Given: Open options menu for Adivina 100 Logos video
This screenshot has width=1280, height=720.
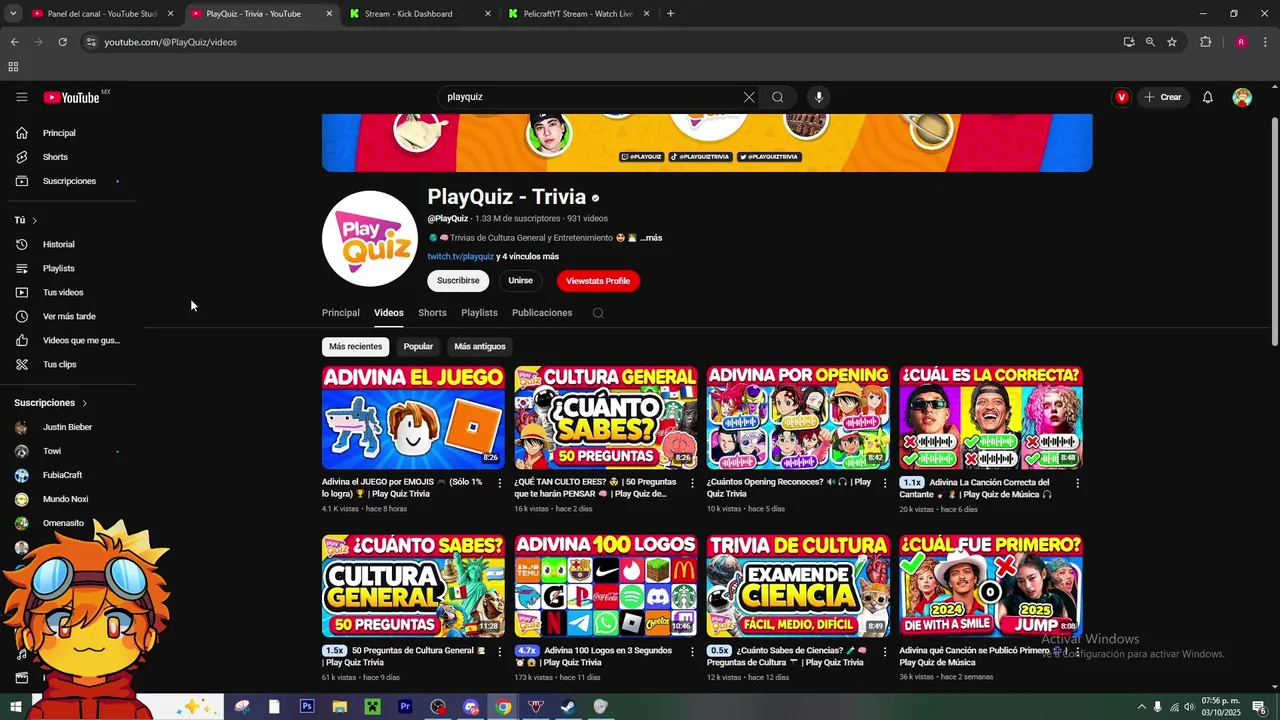Looking at the screenshot, I should point(692,651).
